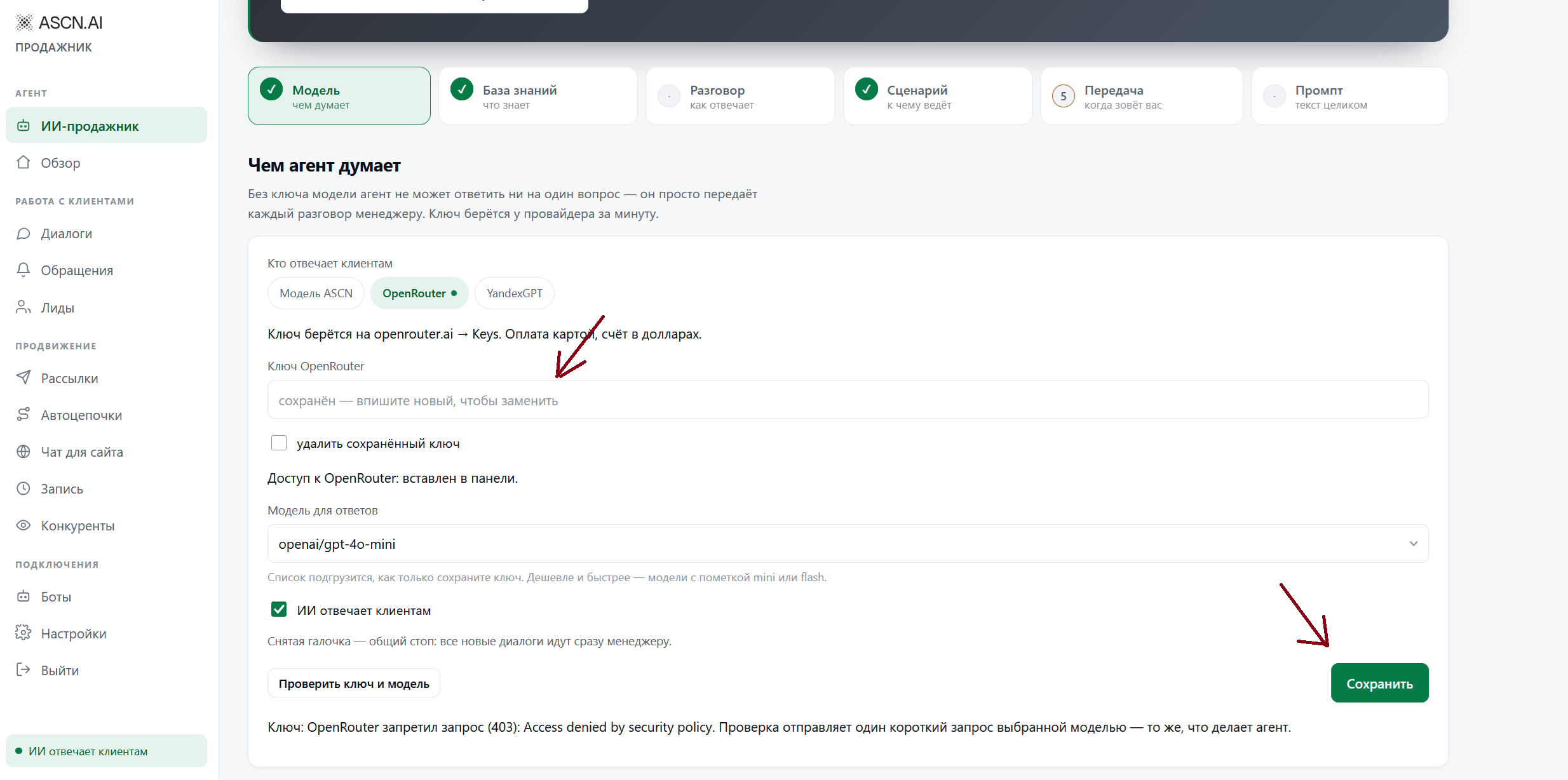Viewport: 1568px width, 780px height.
Task: Expand the openai/gpt-4o-mini model dropdown
Action: pos(848,544)
